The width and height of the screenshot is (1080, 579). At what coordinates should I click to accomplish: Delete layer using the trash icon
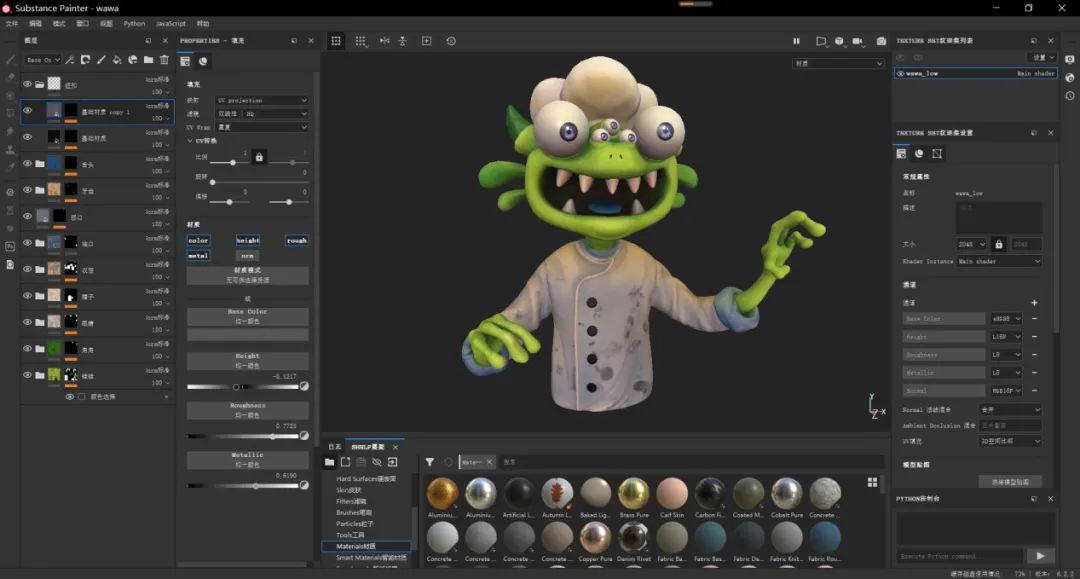(x=164, y=60)
